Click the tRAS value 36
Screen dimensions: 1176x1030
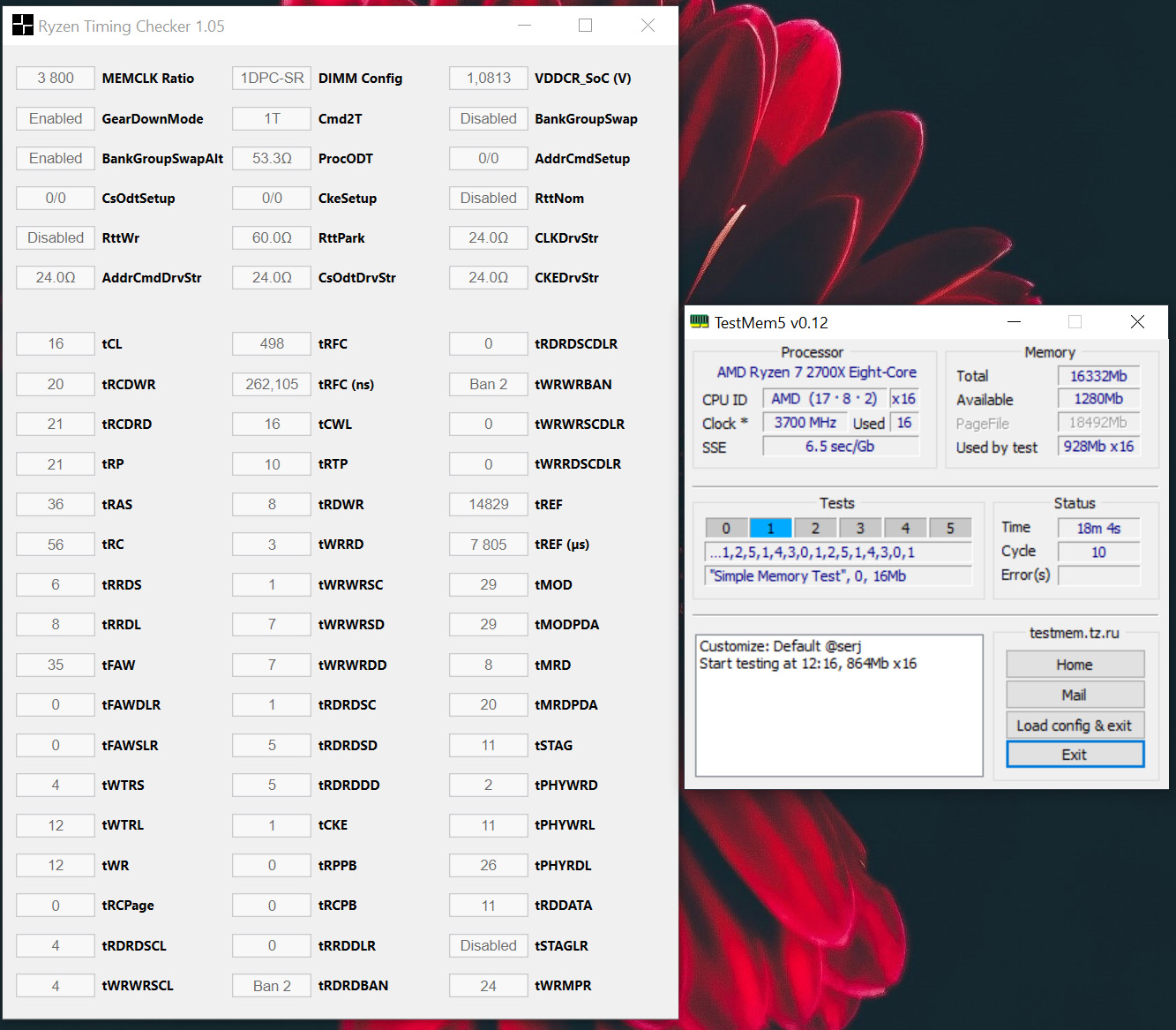pos(56,504)
